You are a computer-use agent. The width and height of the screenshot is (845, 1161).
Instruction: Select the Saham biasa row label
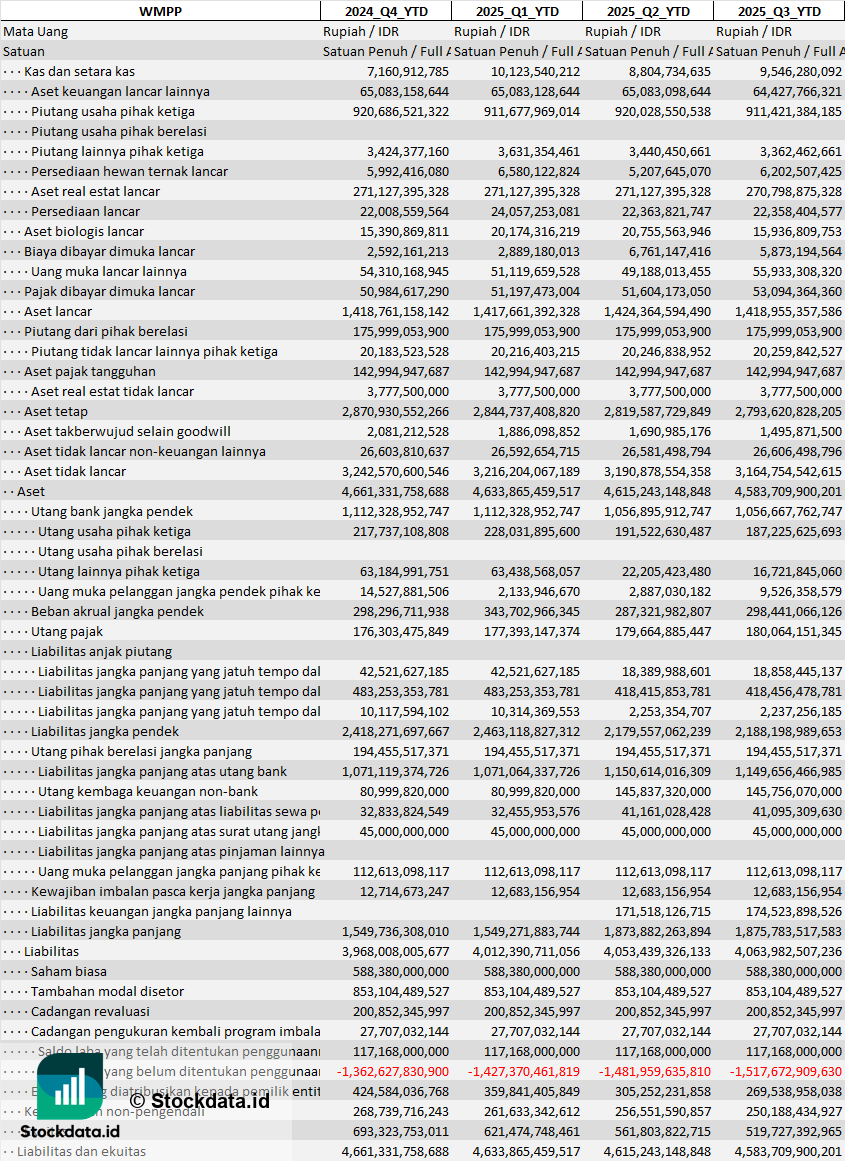coord(68,971)
